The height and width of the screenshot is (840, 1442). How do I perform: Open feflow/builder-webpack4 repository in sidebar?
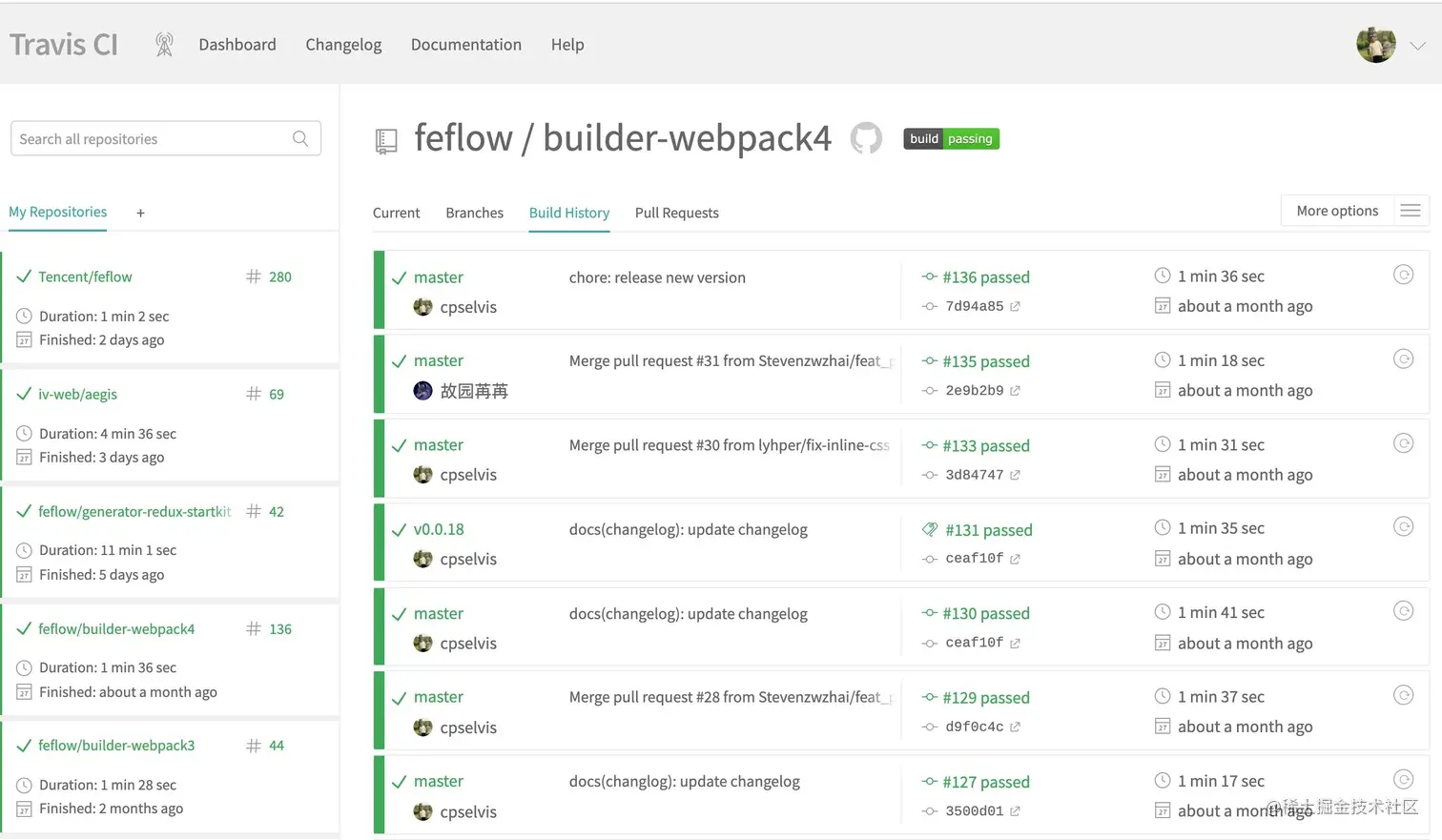[x=116, y=629]
